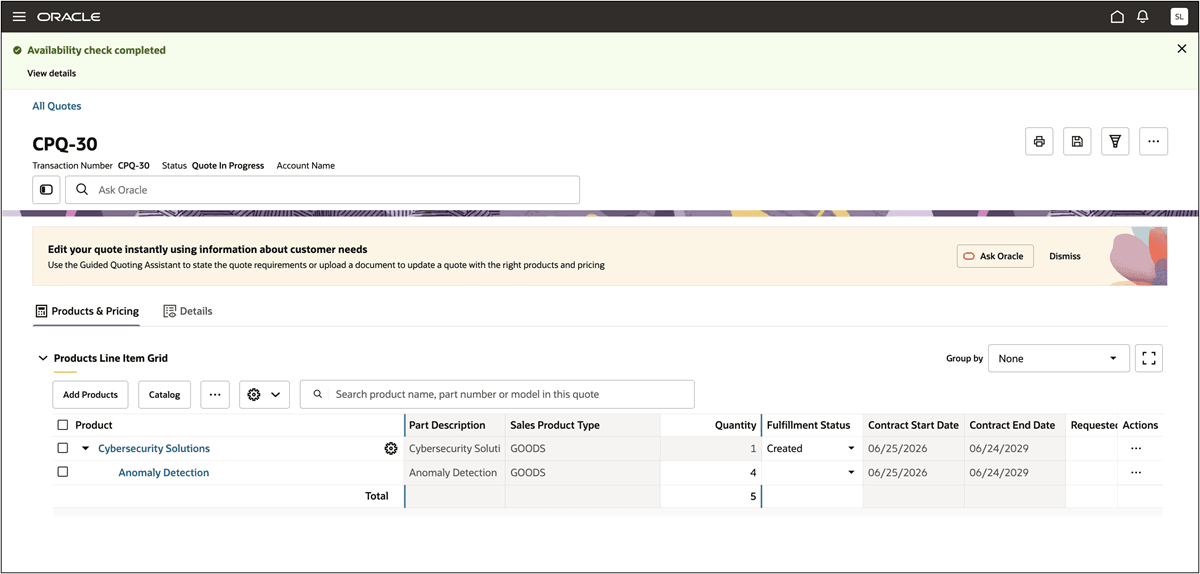
Task: Click the Save quote icon
Action: (1077, 142)
